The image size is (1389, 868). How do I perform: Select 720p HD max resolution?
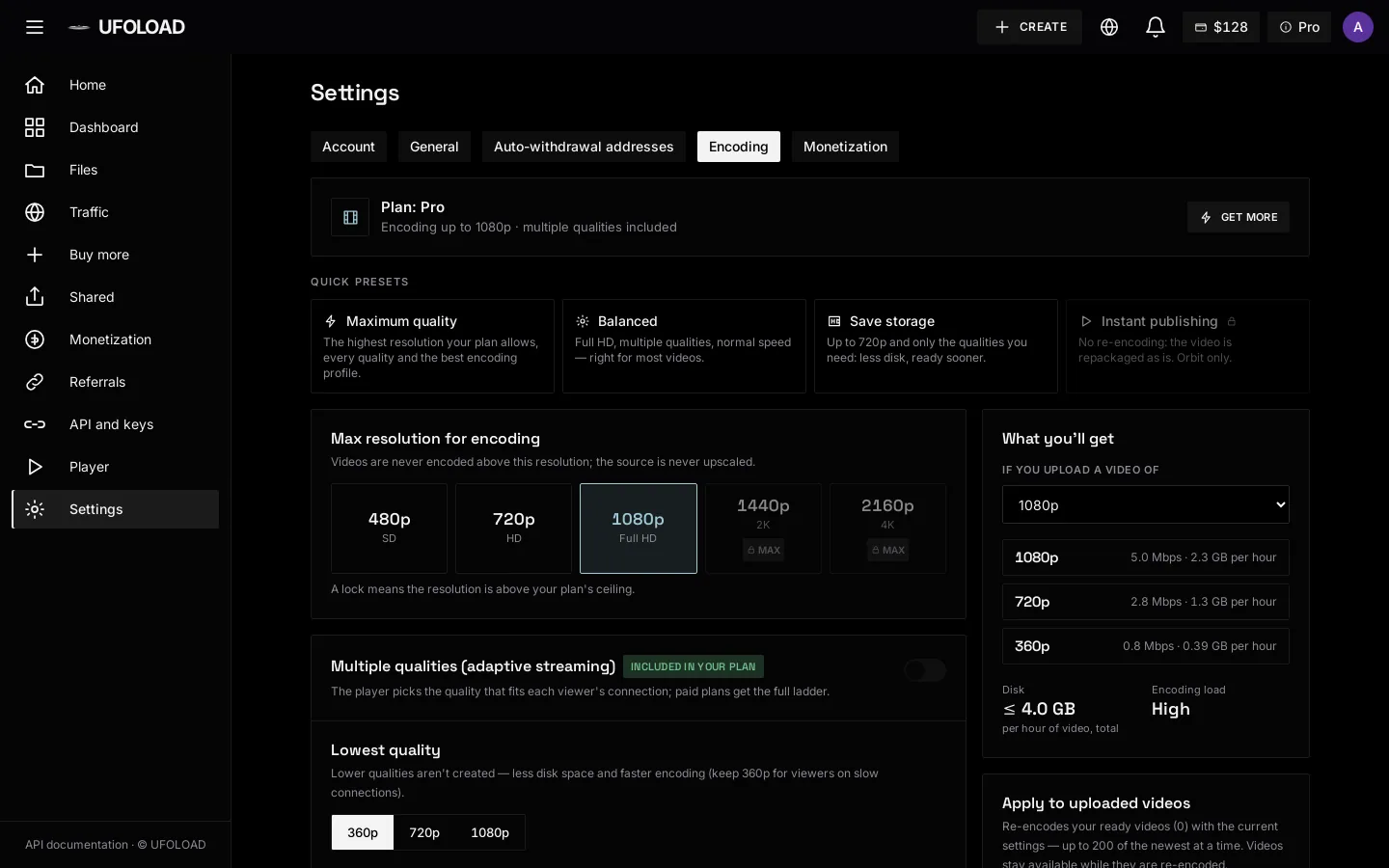tap(513, 529)
